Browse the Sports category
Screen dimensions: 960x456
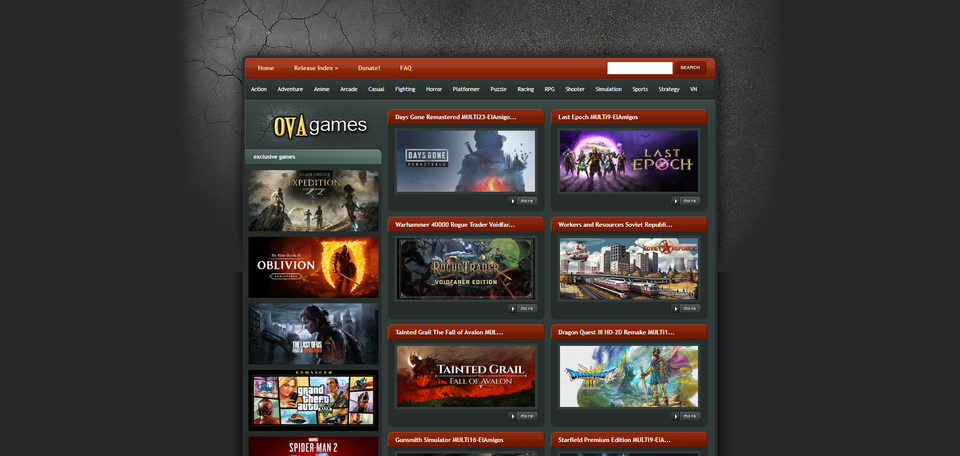pos(640,89)
